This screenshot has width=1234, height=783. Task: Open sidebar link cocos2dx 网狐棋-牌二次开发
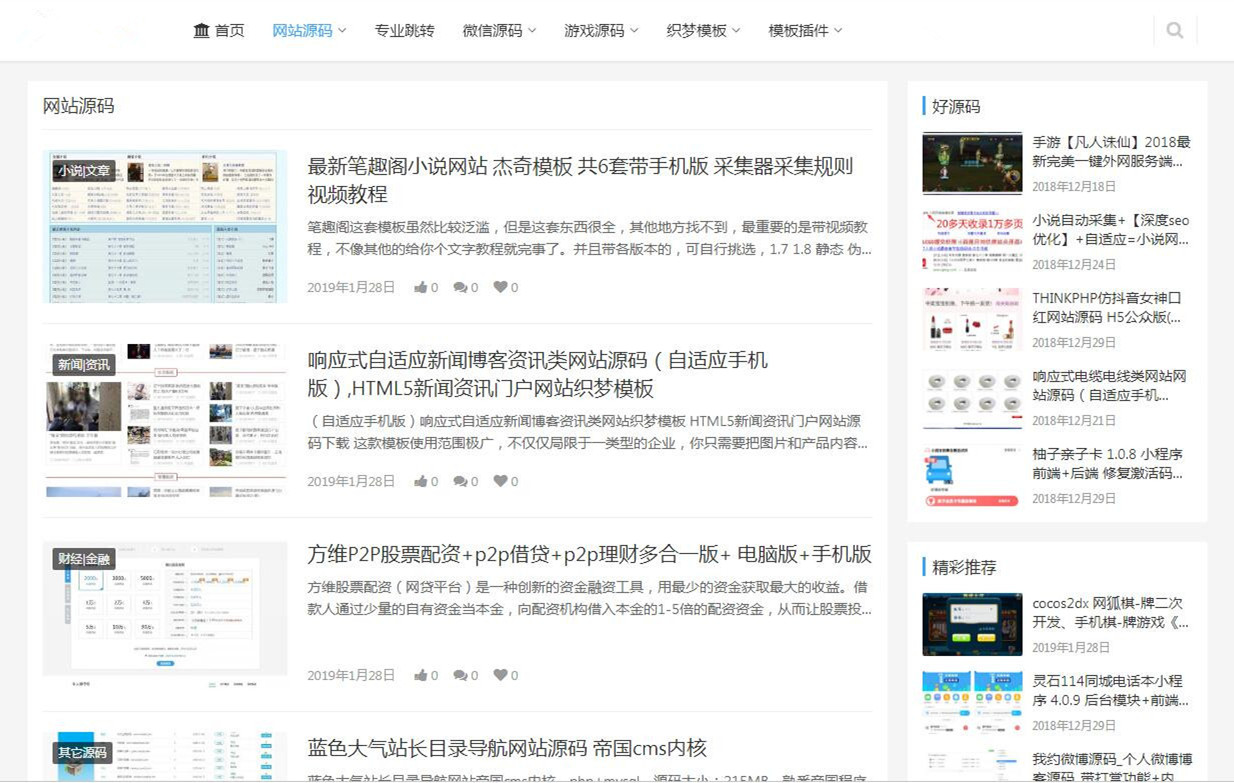tap(1111, 612)
